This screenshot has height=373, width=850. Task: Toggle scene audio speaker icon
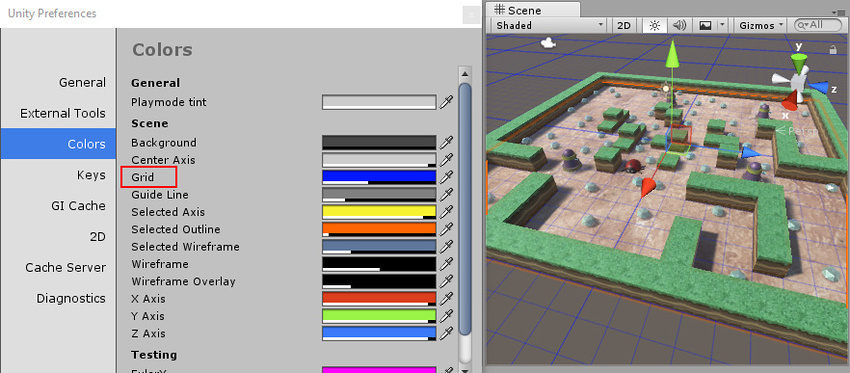(x=679, y=25)
